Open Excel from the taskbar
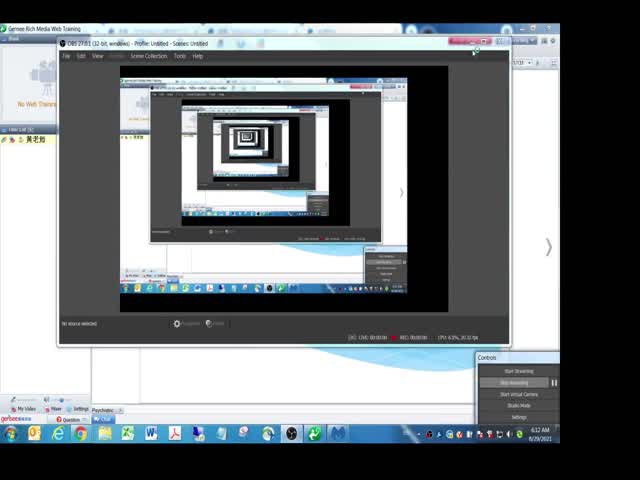This screenshot has height=480, width=640. [x=128, y=434]
